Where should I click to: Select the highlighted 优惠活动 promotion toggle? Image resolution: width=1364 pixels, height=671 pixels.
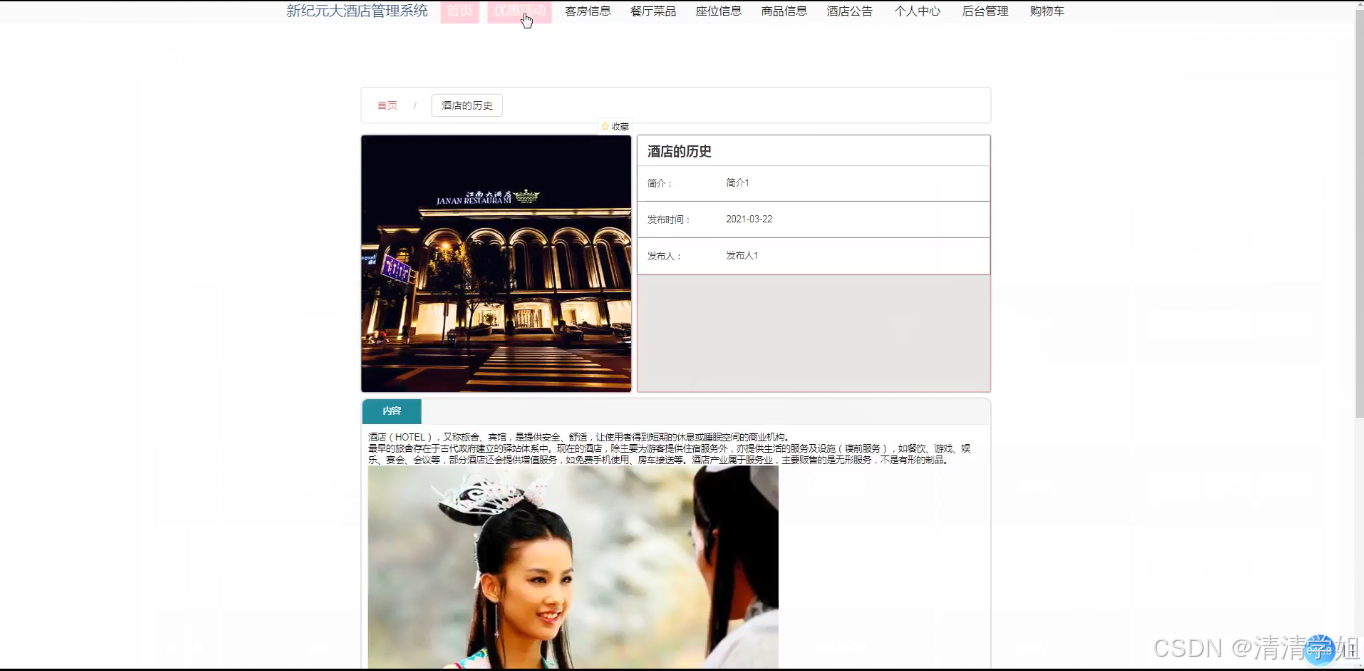point(519,11)
